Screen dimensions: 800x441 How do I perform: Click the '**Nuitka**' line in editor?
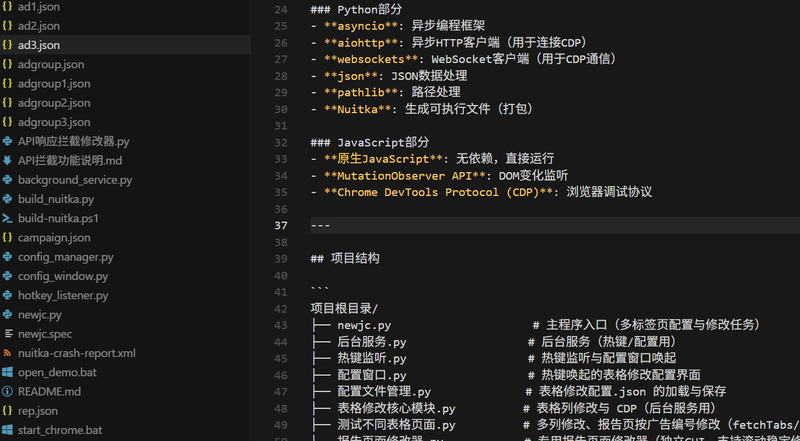pyautogui.click(x=422, y=109)
